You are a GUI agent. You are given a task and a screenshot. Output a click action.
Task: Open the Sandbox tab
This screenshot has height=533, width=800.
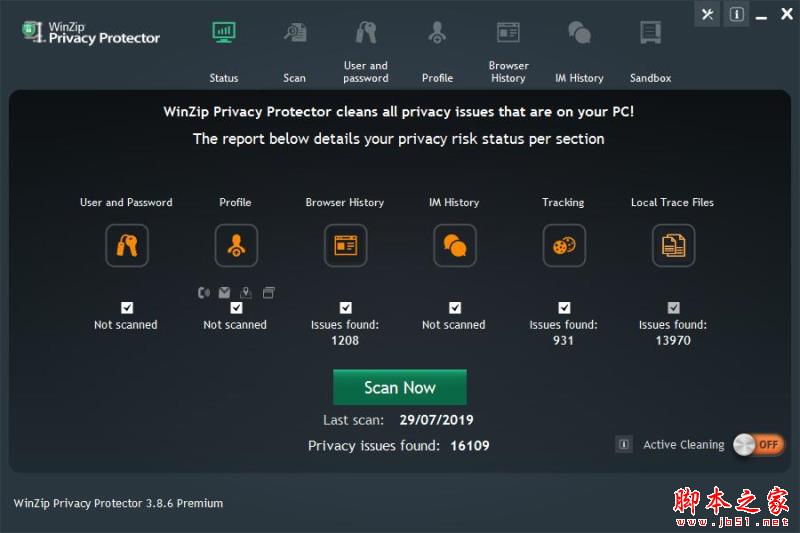[x=650, y=48]
